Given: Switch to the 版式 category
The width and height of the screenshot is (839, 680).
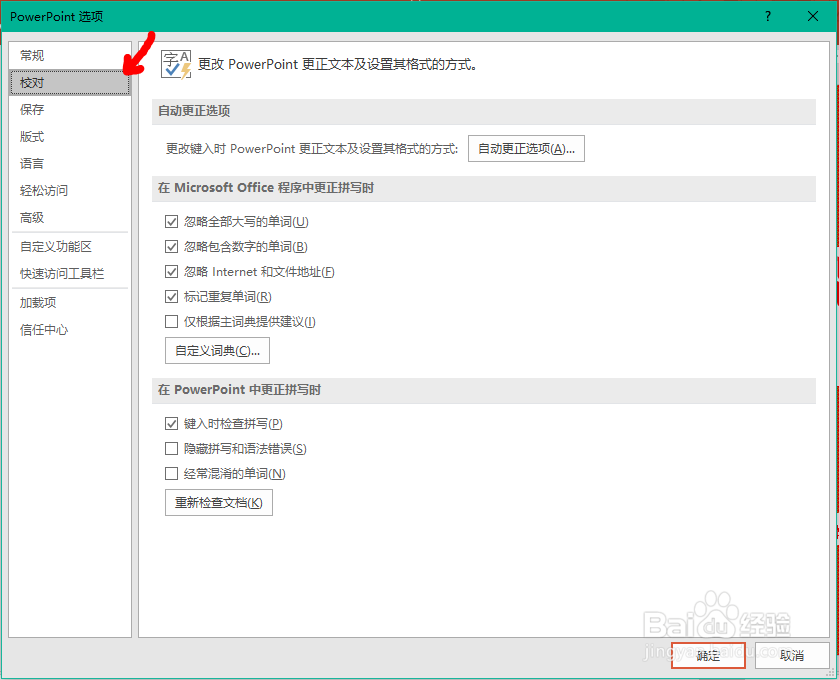Looking at the screenshot, I should tap(70, 137).
